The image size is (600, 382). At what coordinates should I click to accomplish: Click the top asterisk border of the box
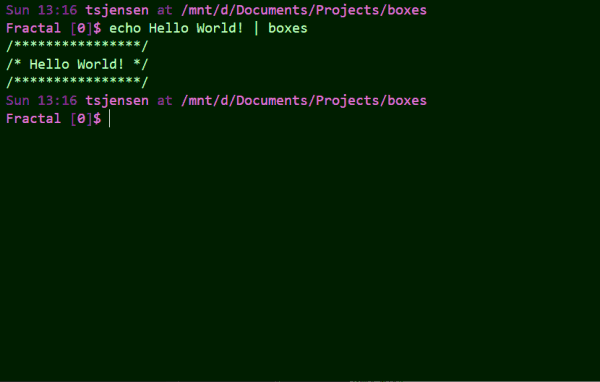[x=77, y=46]
